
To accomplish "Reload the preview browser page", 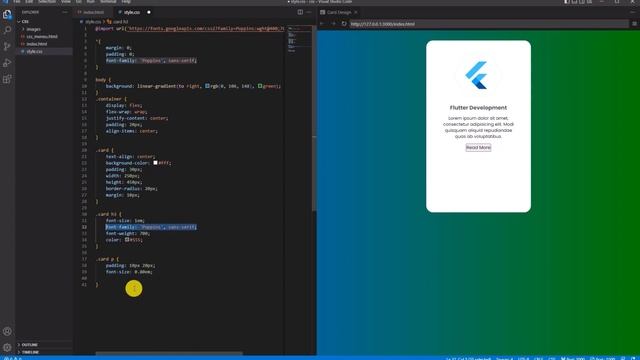I will pos(344,24).
